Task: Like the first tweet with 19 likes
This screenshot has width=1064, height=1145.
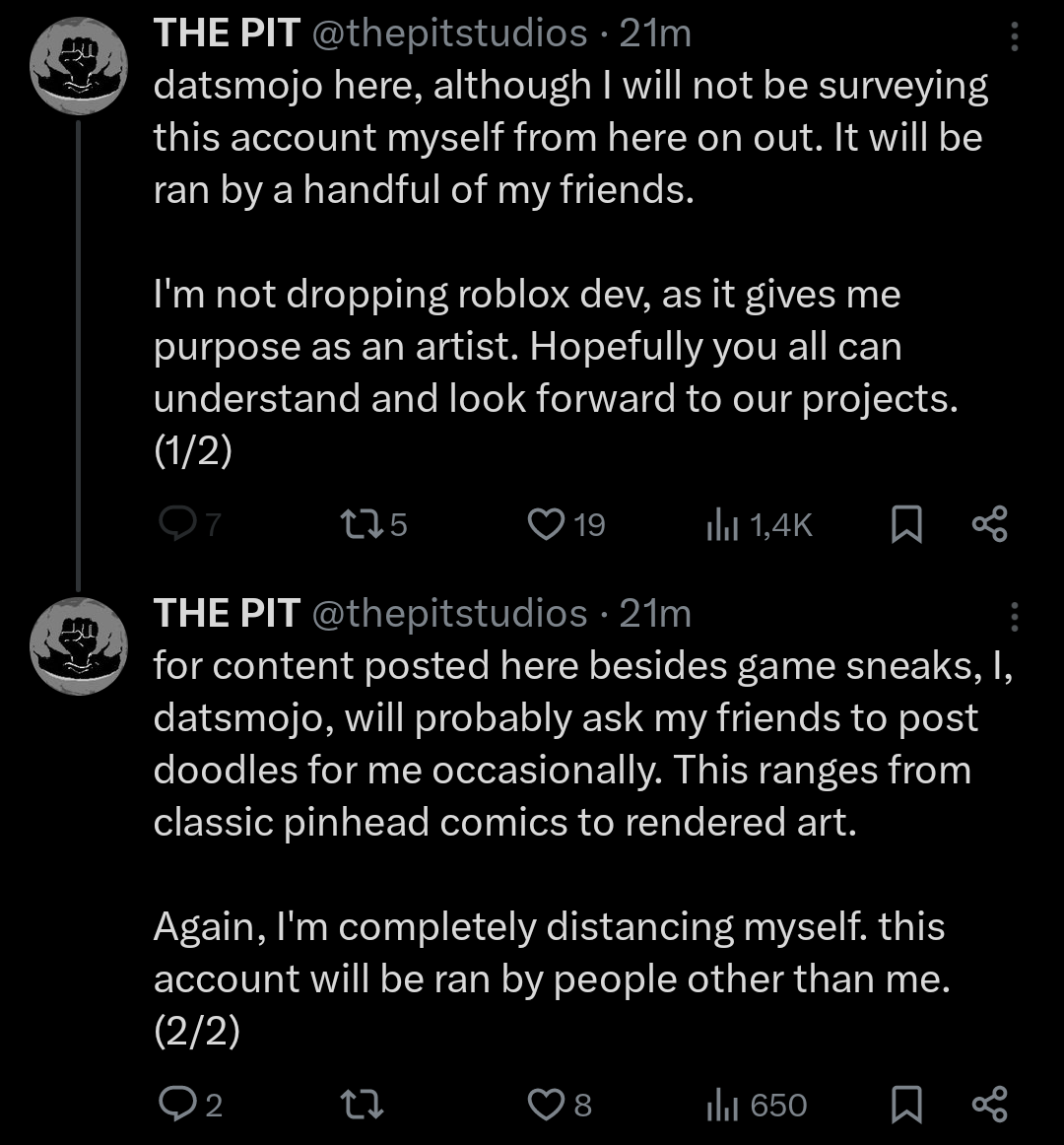Action: point(545,525)
